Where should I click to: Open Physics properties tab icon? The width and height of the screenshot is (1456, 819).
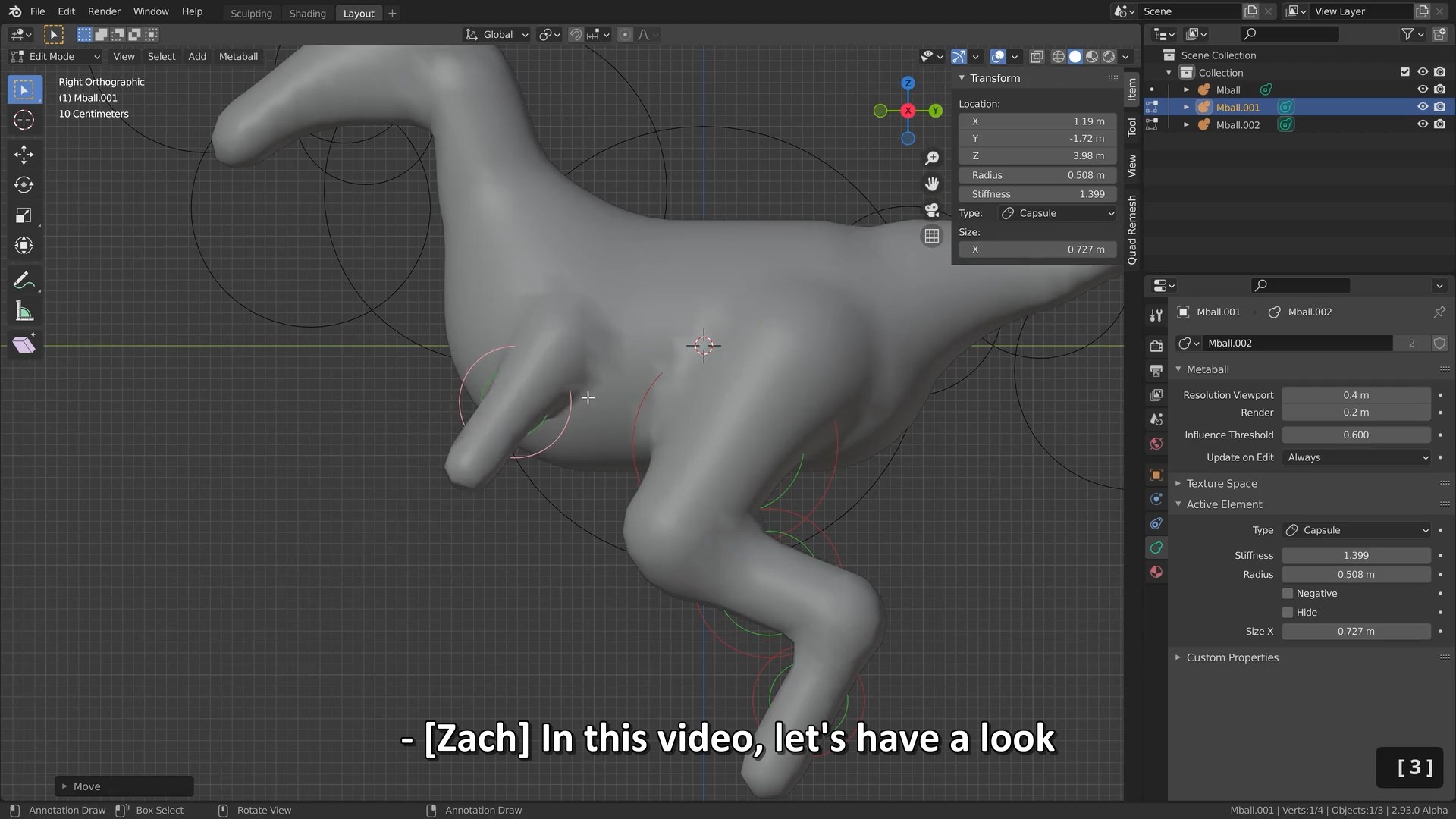coord(1156,499)
